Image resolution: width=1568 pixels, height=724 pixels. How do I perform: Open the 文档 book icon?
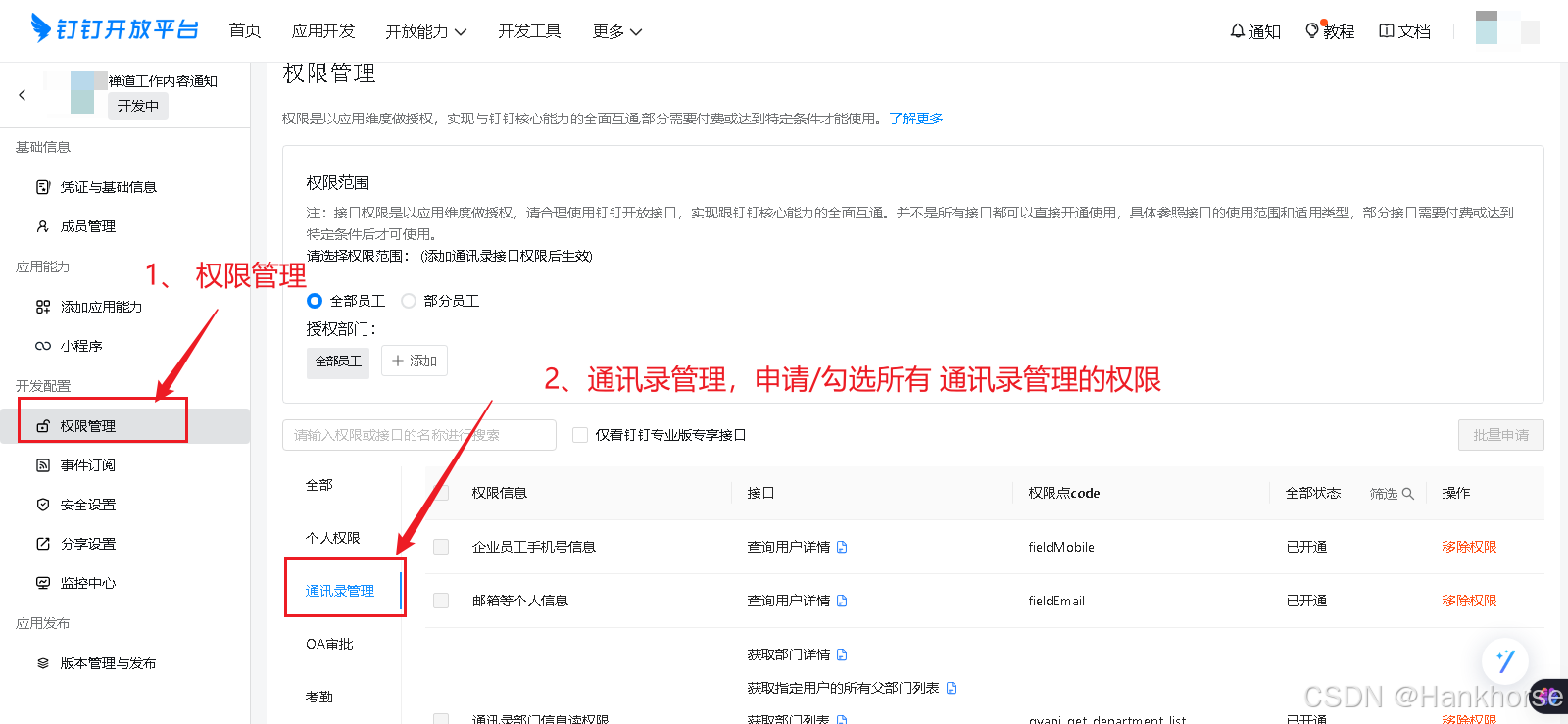pos(1387,31)
